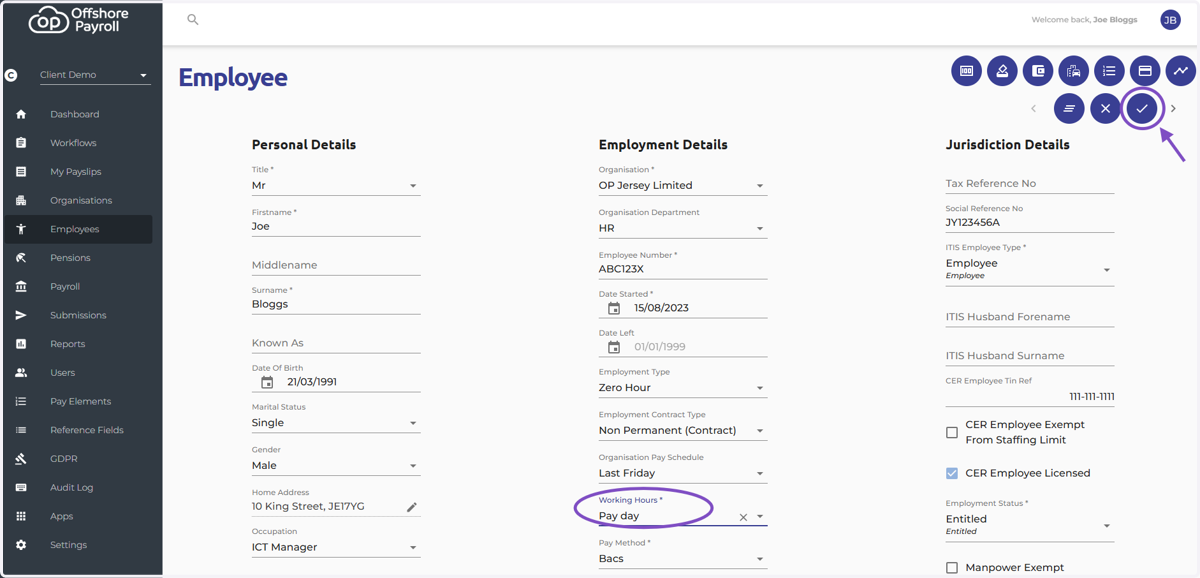Expand the Organisation Department dropdown
Image resolution: width=1200 pixels, height=578 pixels.
tap(682, 228)
